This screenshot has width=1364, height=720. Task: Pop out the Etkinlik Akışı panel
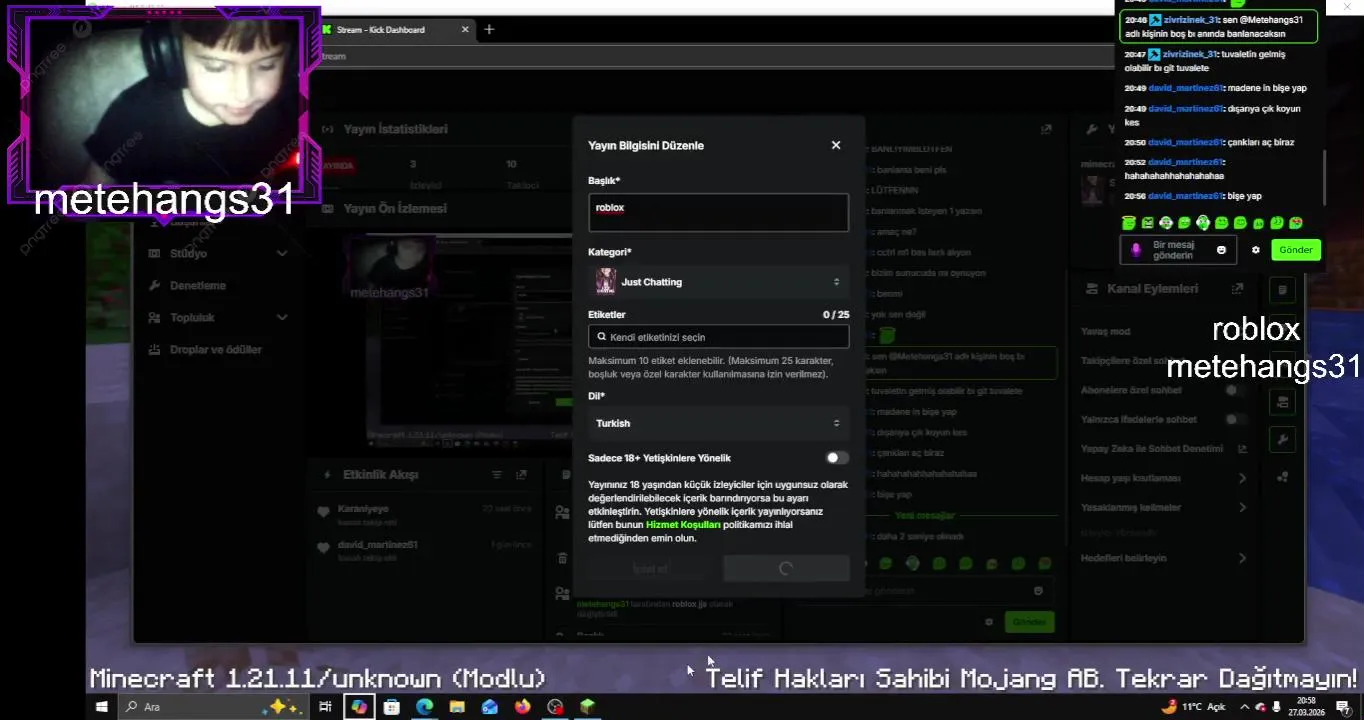(x=521, y=475)
